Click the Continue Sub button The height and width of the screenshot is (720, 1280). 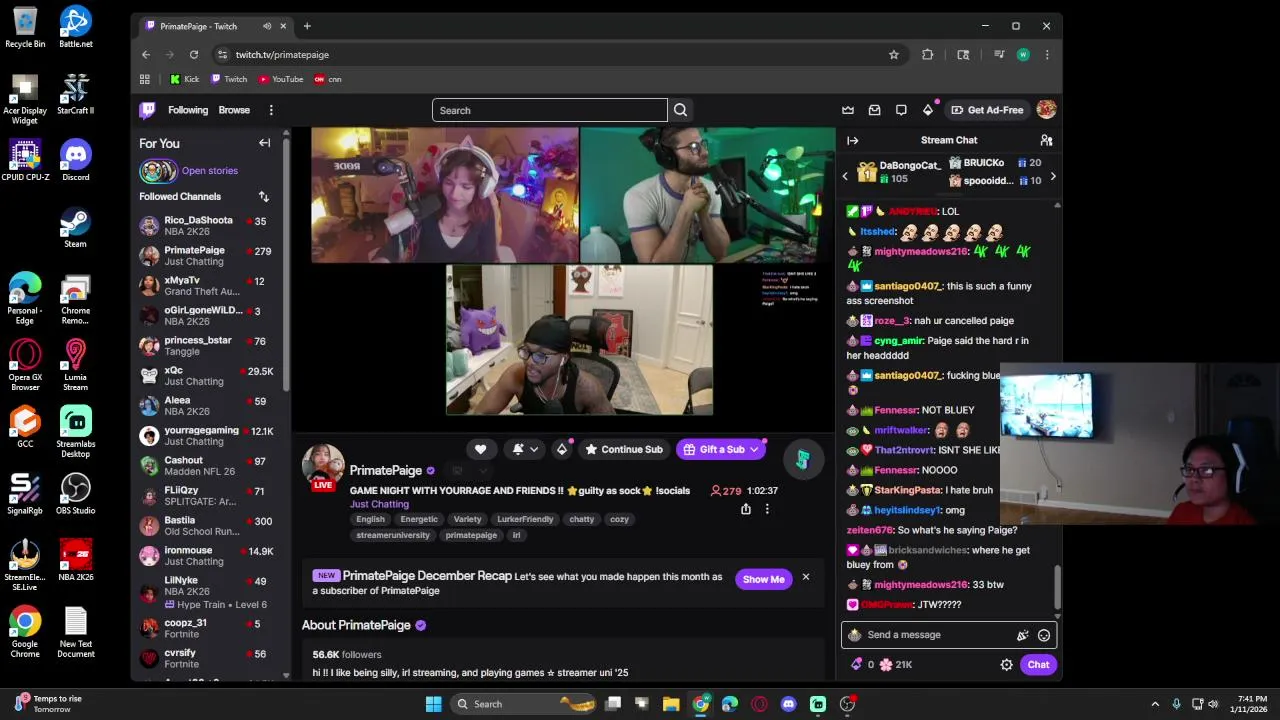(x=624, y=449)
